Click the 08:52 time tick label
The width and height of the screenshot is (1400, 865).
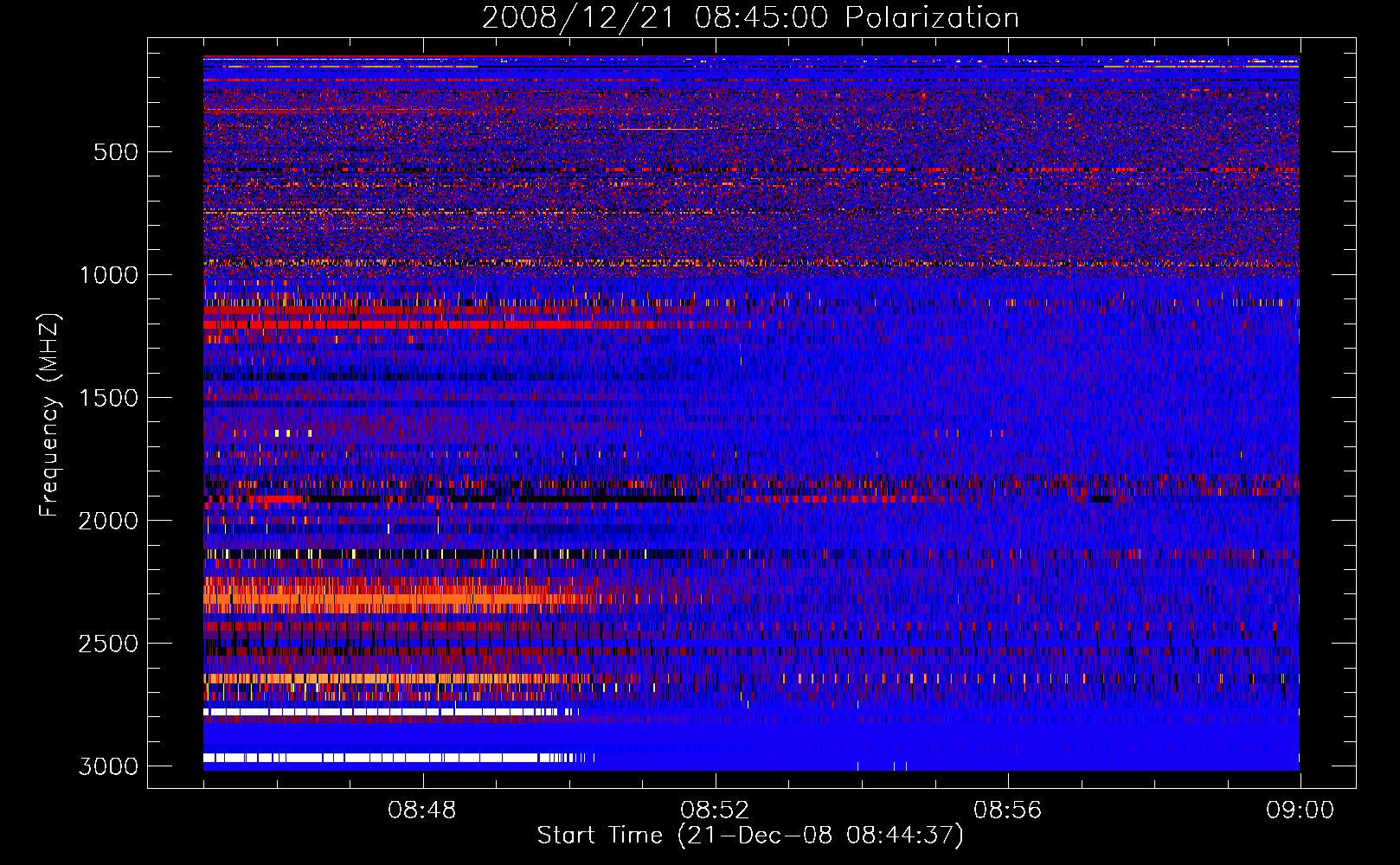click(x=715, y=811)
